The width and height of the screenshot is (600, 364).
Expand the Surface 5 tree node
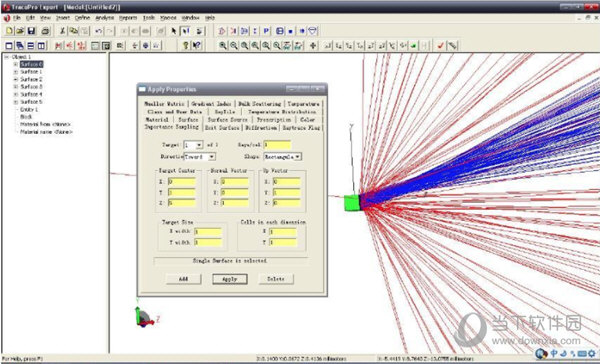point(16,102)
